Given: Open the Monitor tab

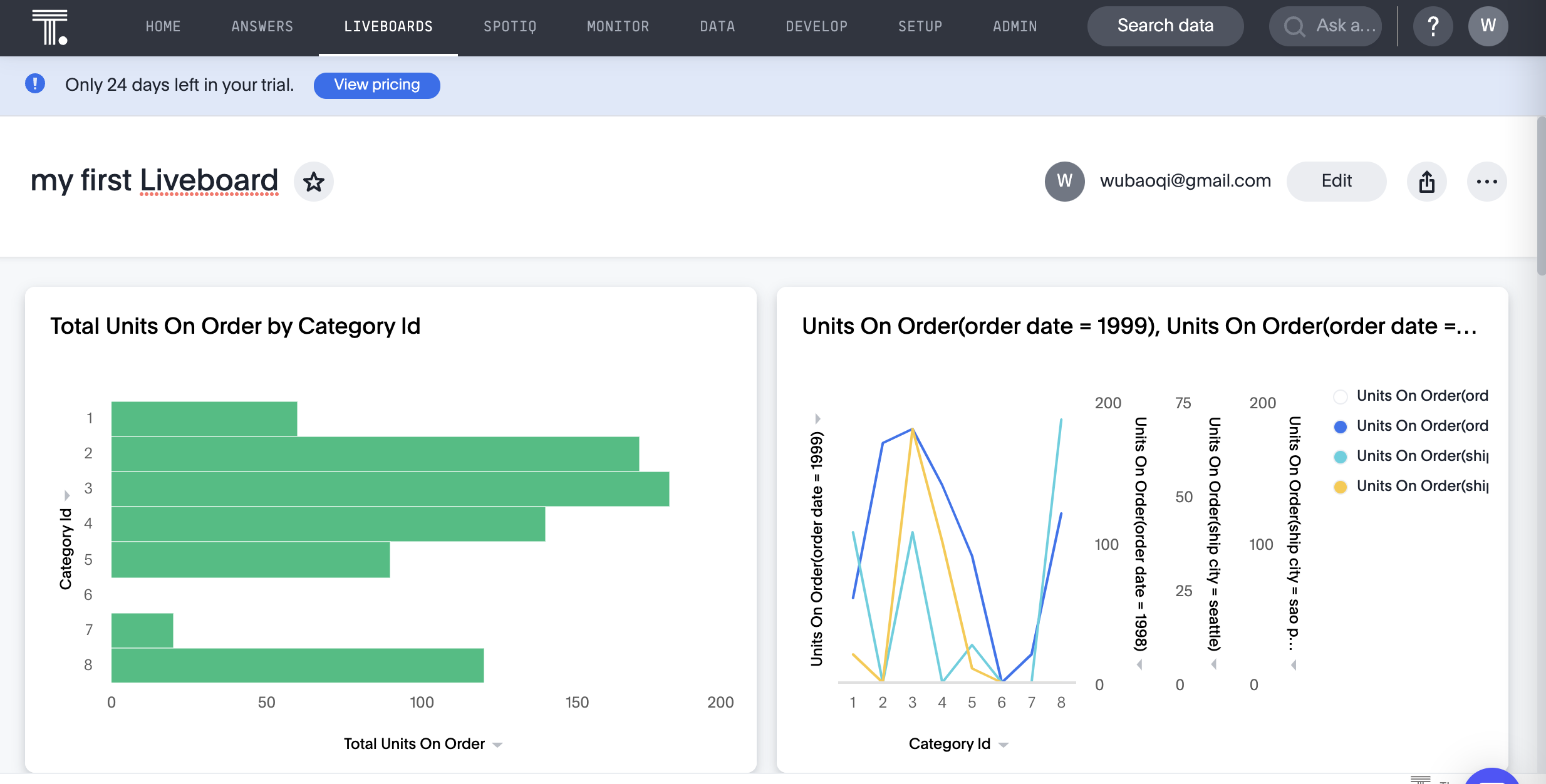Looking at the screenshot, I should [618, 26].
